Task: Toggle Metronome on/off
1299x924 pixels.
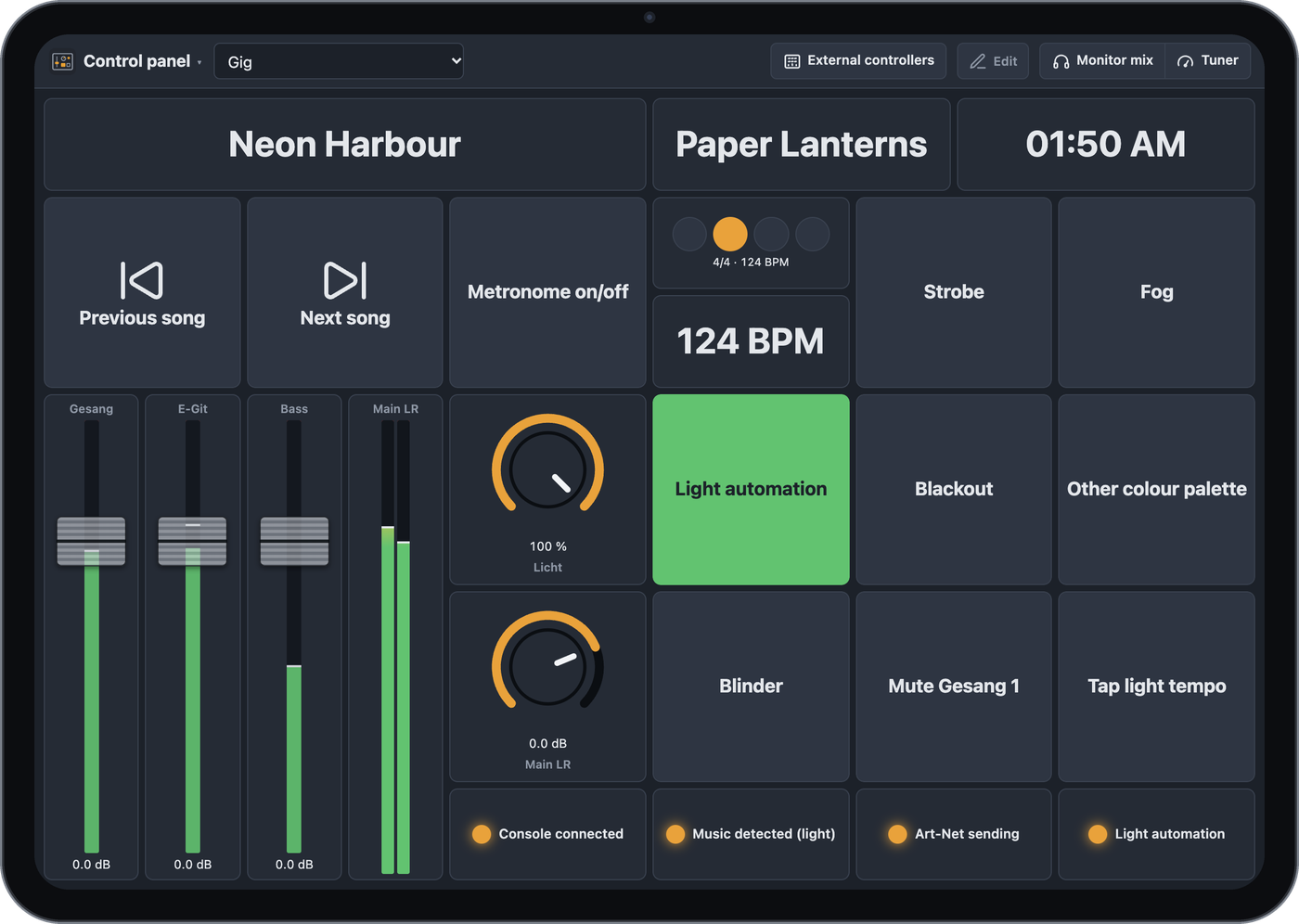Action: tap(547, 292)
